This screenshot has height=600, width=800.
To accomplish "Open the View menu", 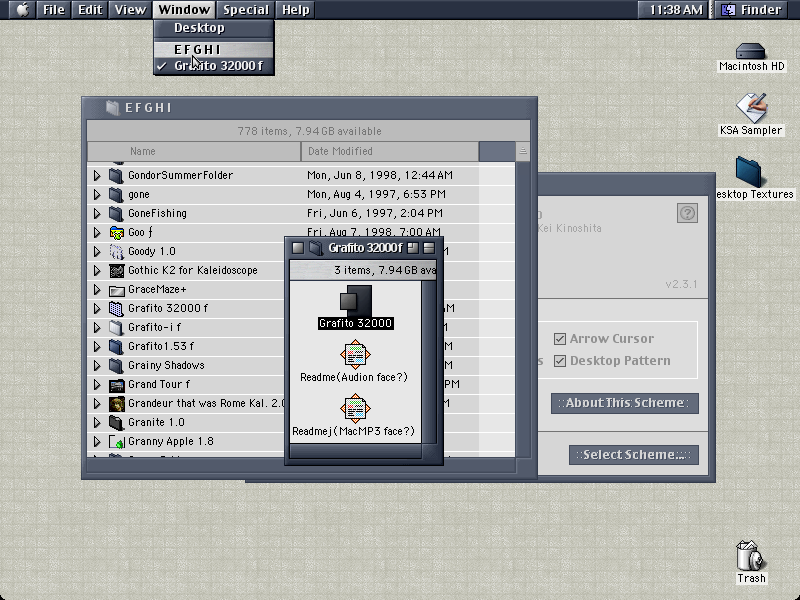I will pyautogui.click(x=130, y=10).
